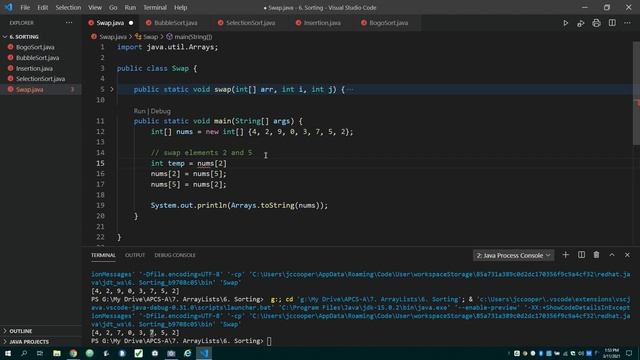
Task: Open the green checkmark app on the taskbar
Action: pos(138,353)
